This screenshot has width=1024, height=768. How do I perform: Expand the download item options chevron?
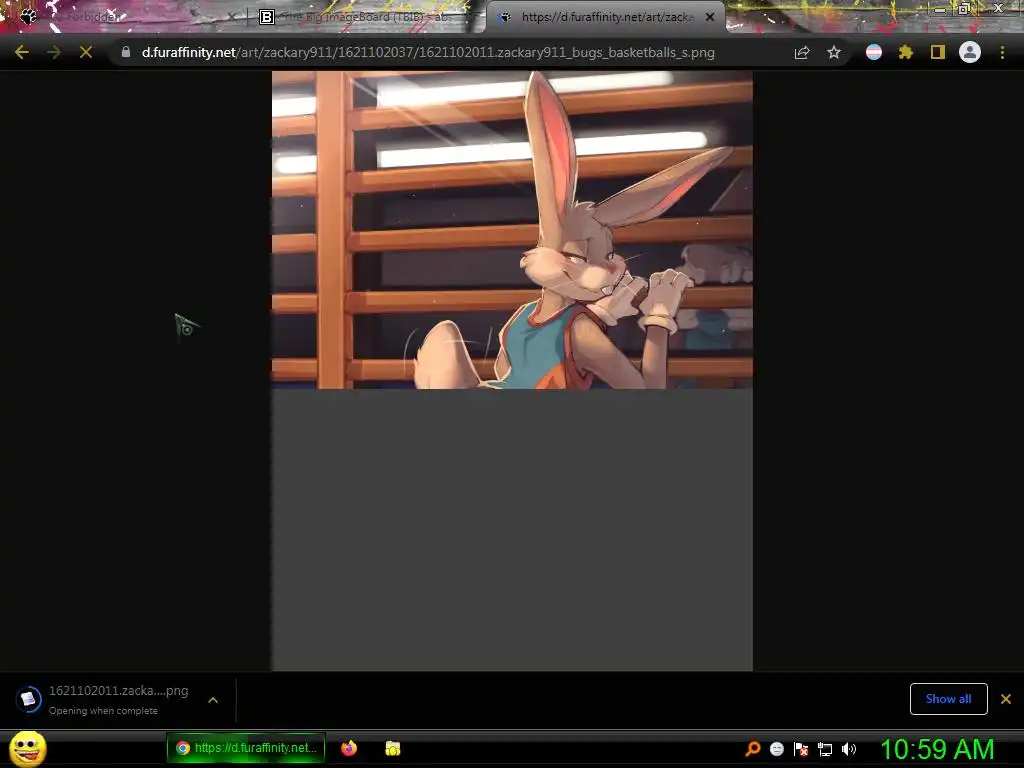click(213, 700)
